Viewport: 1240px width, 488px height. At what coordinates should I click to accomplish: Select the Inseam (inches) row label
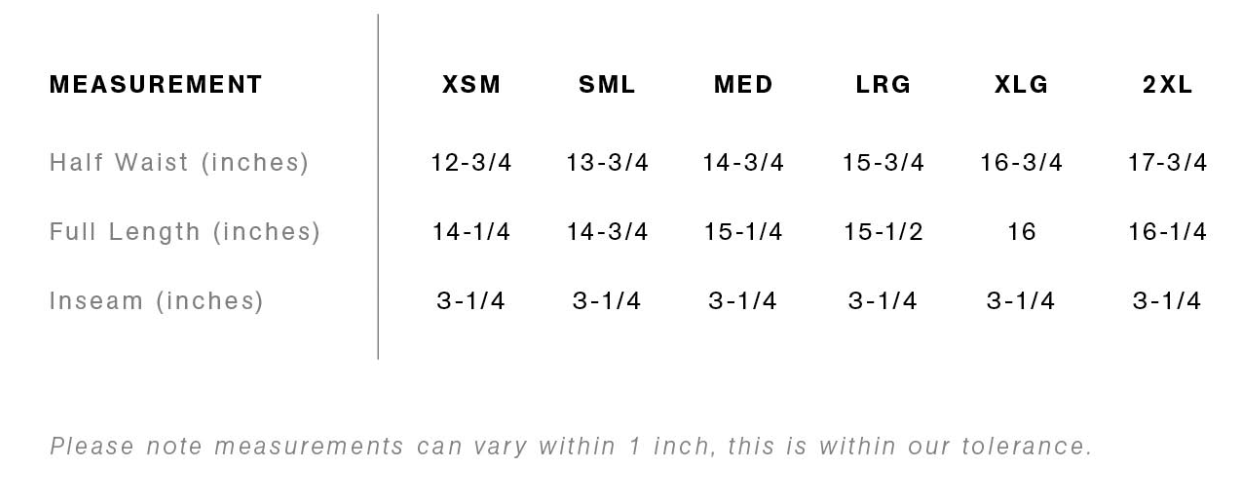(x=157, y=301)
